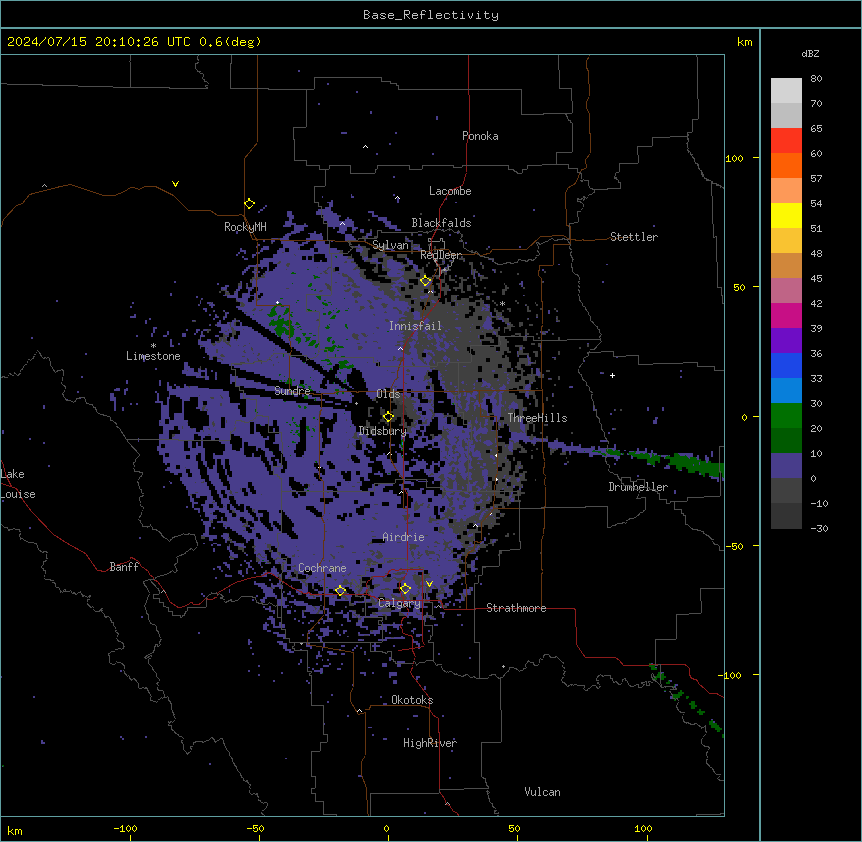Viewport: 862px width, 842px height.
Task: Pick the magenta swatch between 42 and 39 dBZ
Action: (786, 315)
